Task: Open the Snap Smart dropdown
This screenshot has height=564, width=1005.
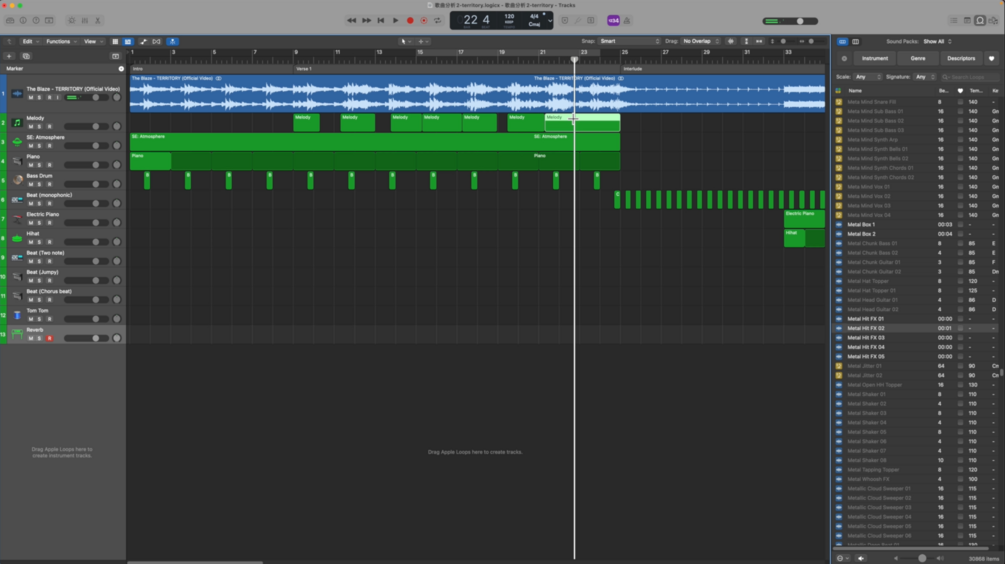Action: pos(629,42)
